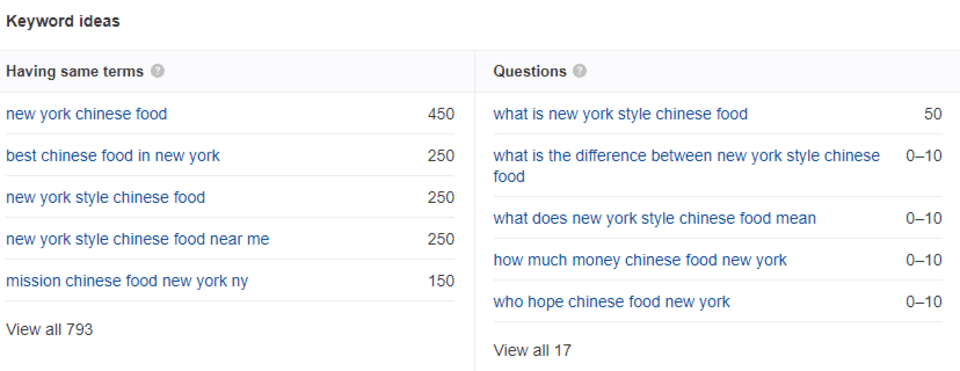This screenshot has height=371, width=960.
Task: Open what does new york style chinese food mean
Action: 654,219
